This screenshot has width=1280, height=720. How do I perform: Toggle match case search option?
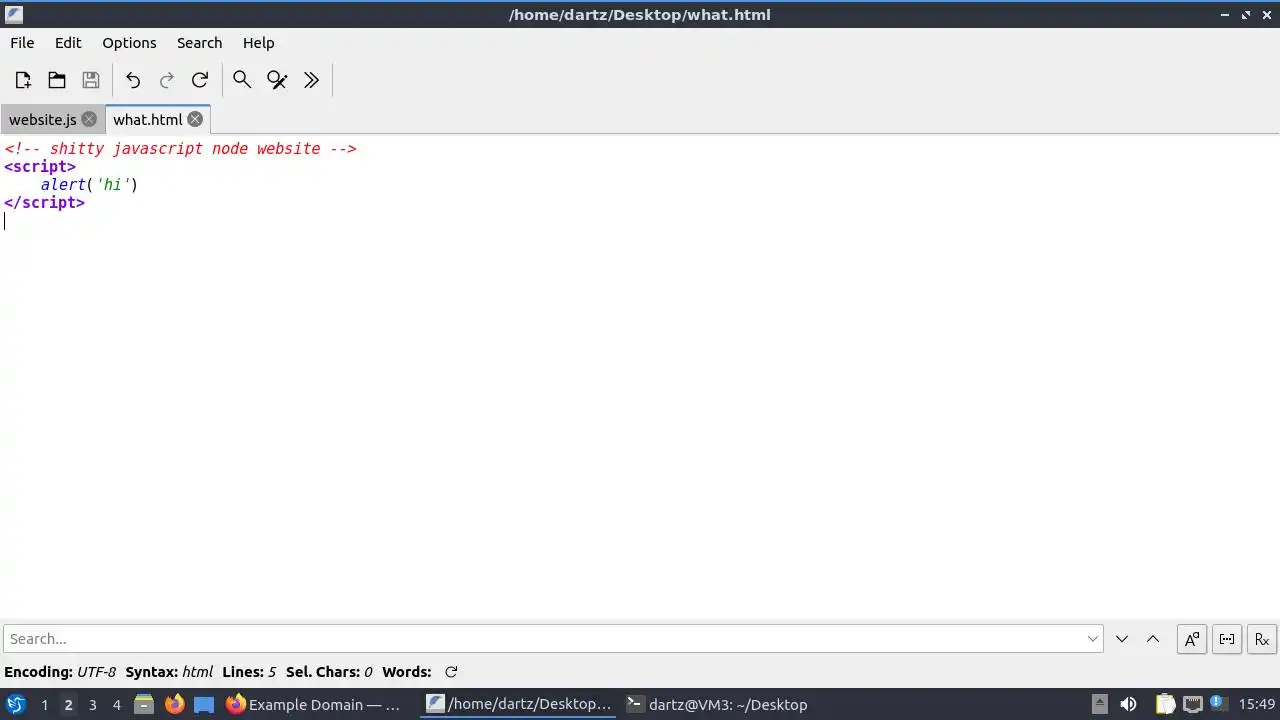pyautogui.click(x=1192, y=639)
